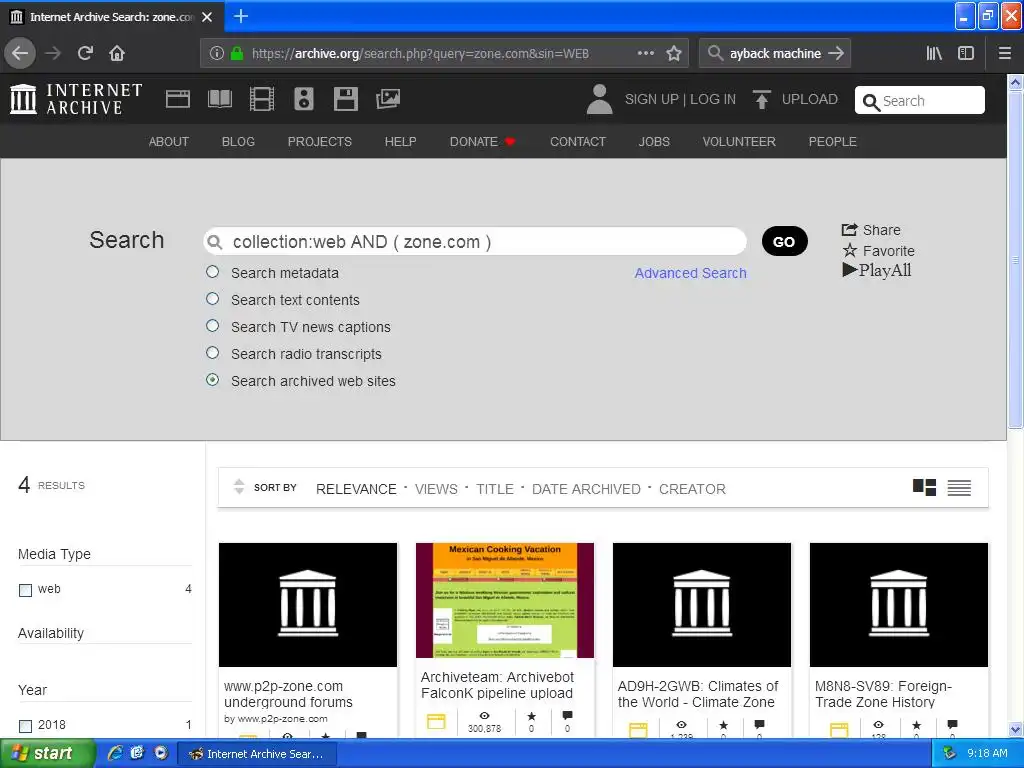Check the web media type filter
Screen dimensions: 1024x768
(25, 590)
